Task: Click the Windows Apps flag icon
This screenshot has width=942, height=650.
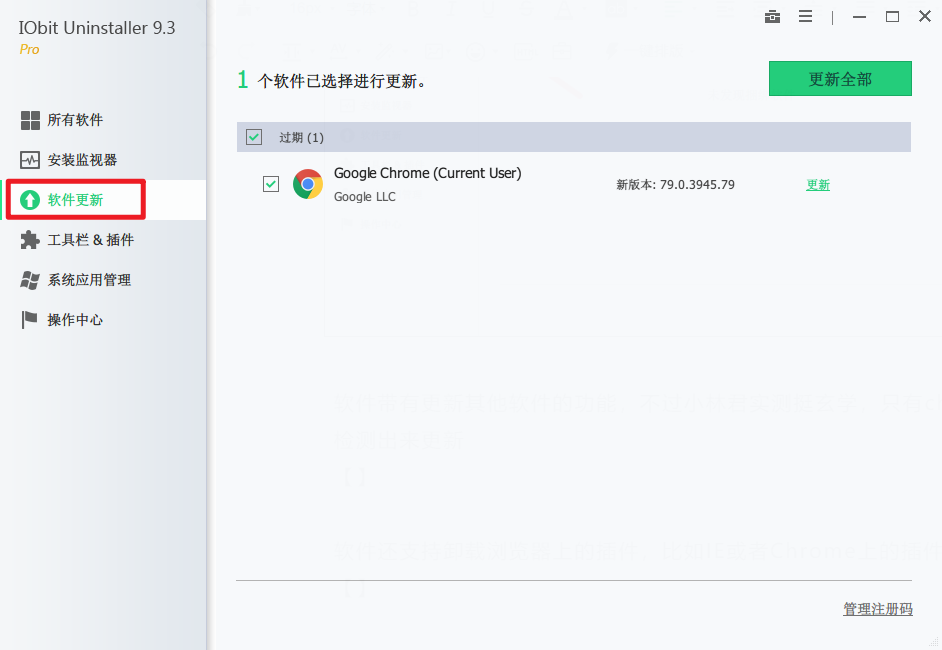Action: pos(30,280)
